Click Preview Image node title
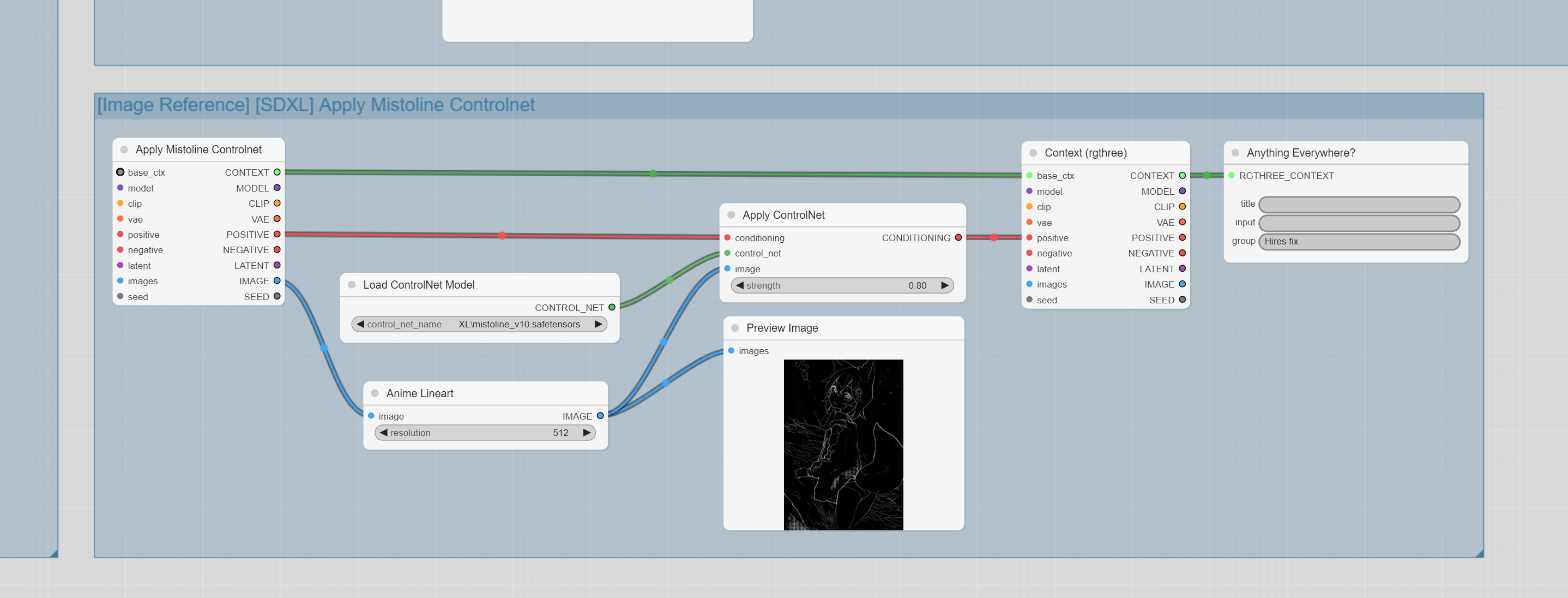 tap(782, 328)
